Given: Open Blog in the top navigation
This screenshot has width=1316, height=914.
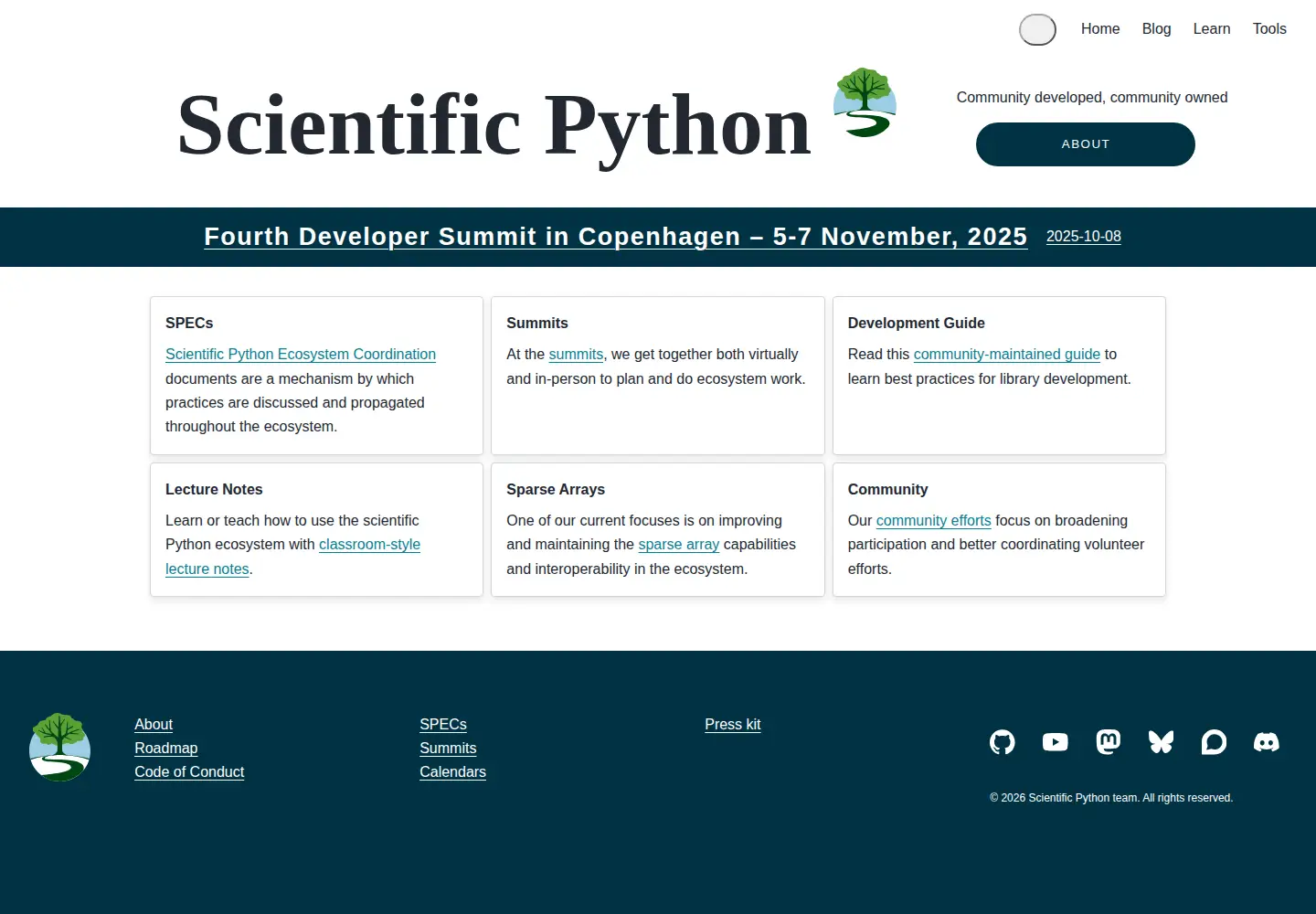Looking at the screenshot, I should [1156, 29].
